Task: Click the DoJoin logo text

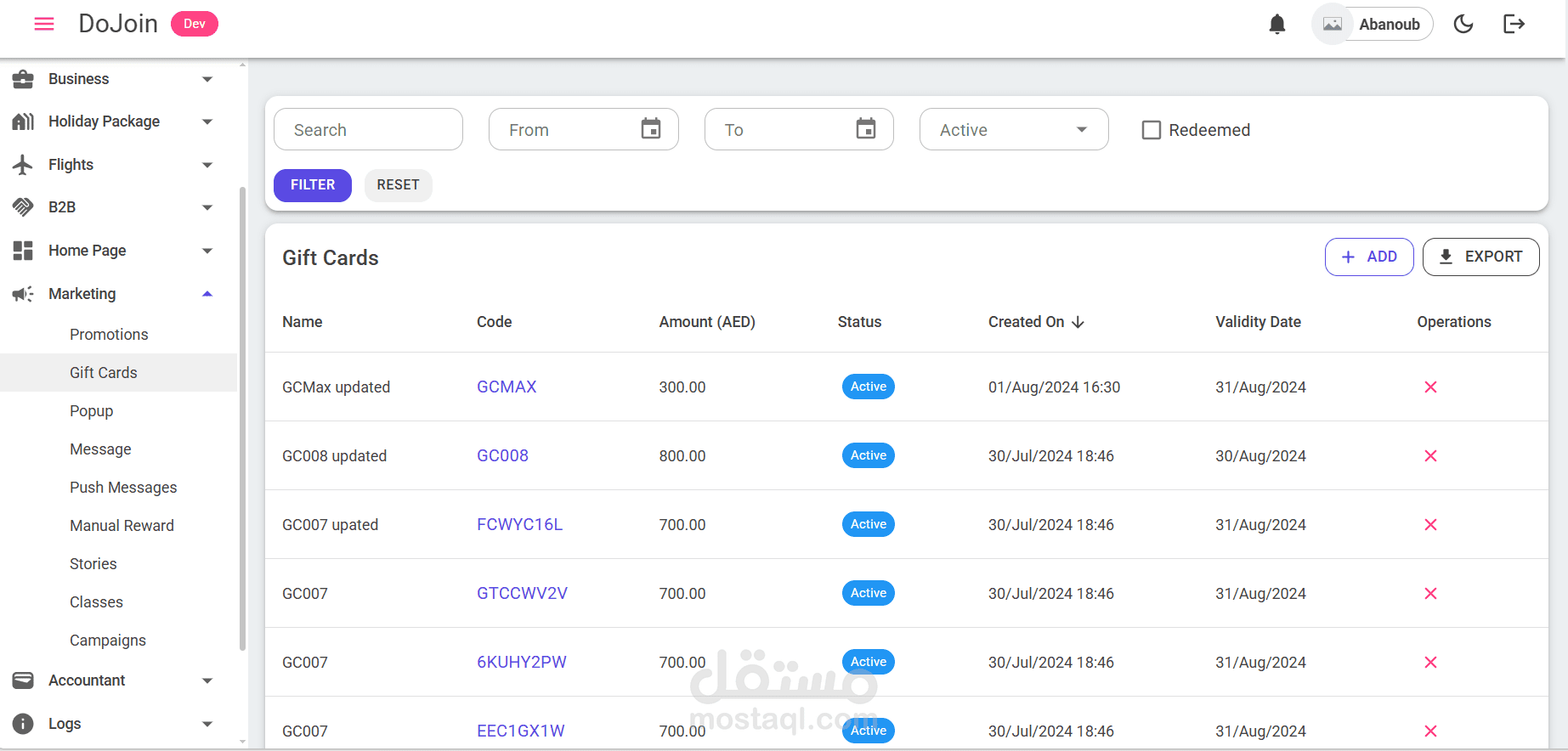Action: pyautogui.click(x=118, y=24)
